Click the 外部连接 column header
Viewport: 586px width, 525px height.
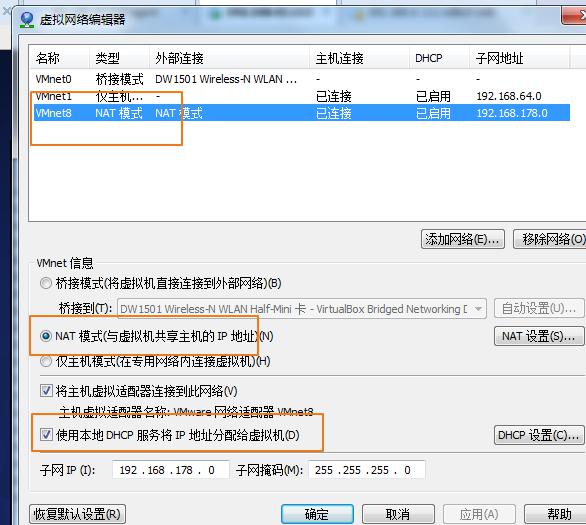(x=229, y=58)
